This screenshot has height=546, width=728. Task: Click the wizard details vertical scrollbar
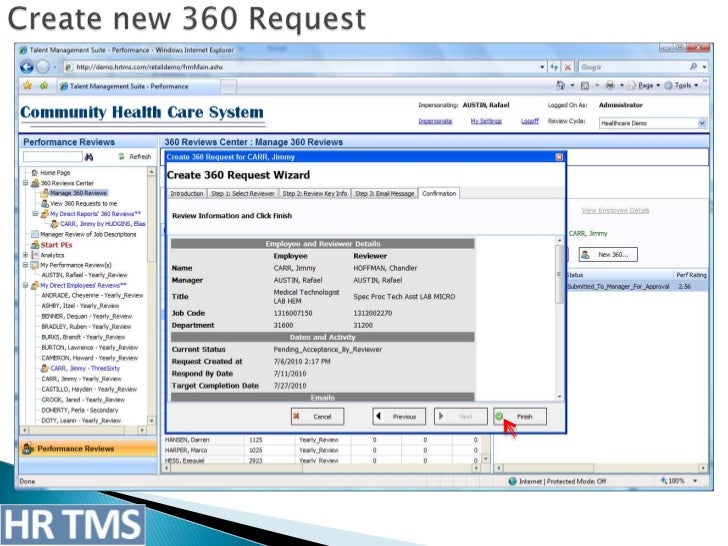(559, 318)
